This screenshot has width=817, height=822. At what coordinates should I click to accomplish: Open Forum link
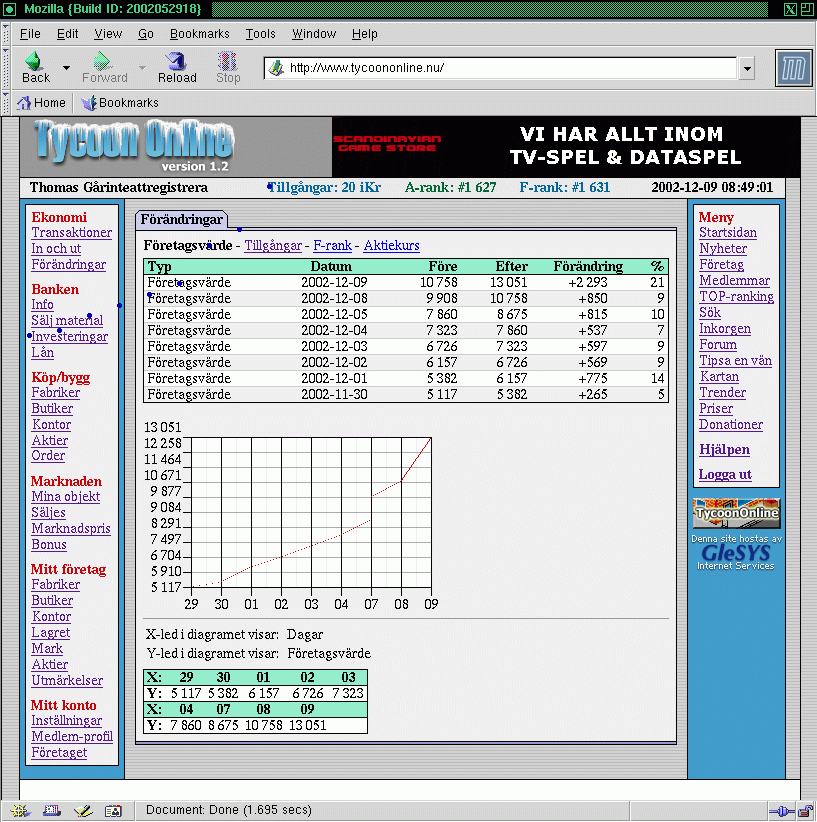tap(718, 345)
